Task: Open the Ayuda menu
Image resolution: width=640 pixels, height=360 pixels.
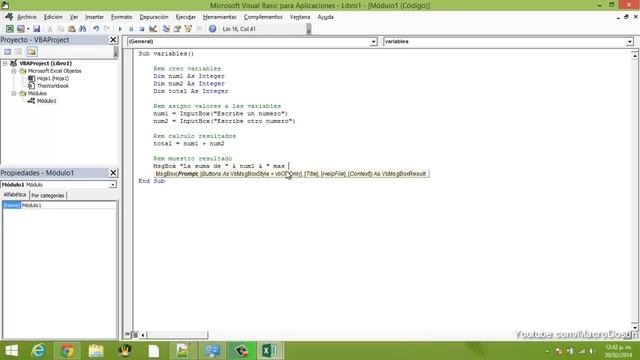Action: tap(325, 17)
